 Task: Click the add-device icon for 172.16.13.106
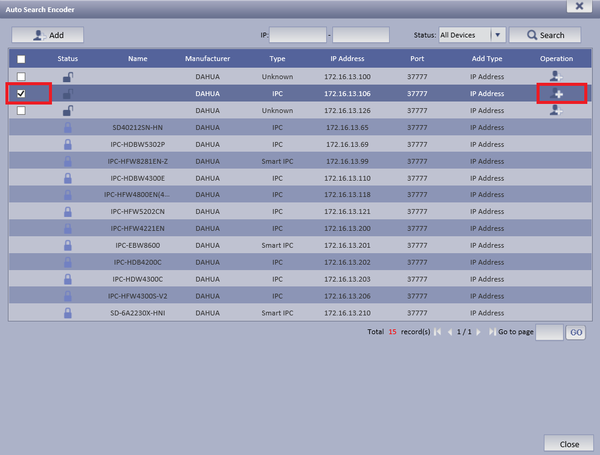tap(556, 93)
